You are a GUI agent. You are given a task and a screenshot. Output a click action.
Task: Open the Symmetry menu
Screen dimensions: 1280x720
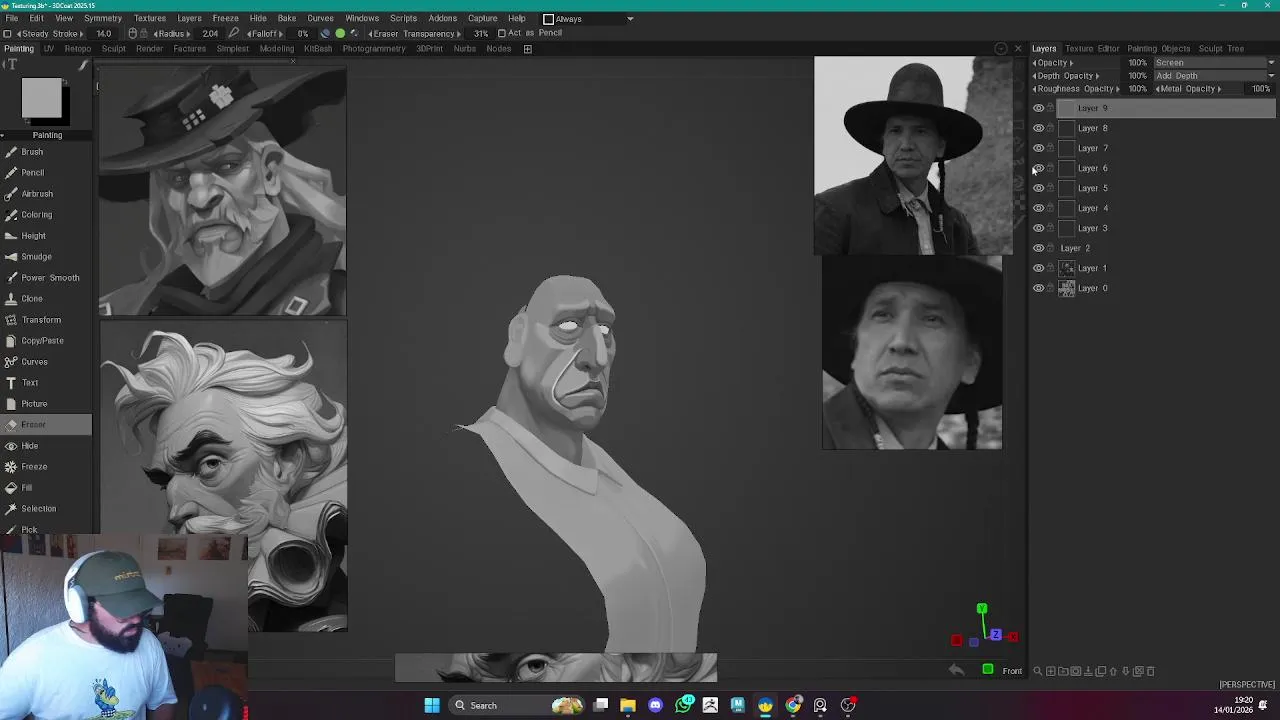(x=103, y=18)
